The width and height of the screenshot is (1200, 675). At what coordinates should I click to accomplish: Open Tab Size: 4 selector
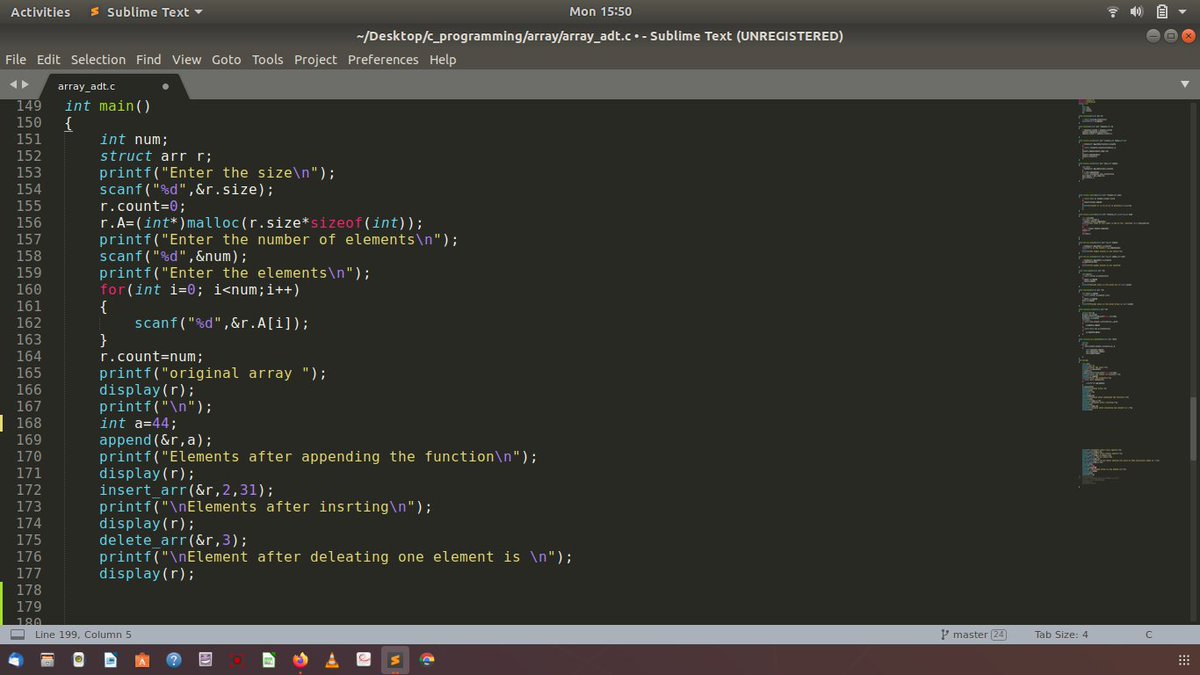tap(1061, 634)
